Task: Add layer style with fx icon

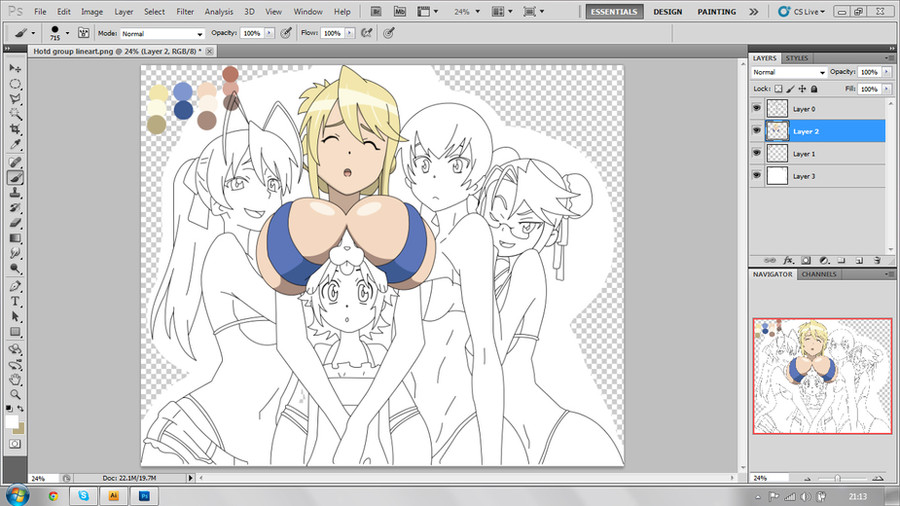Action: (788, 260)
